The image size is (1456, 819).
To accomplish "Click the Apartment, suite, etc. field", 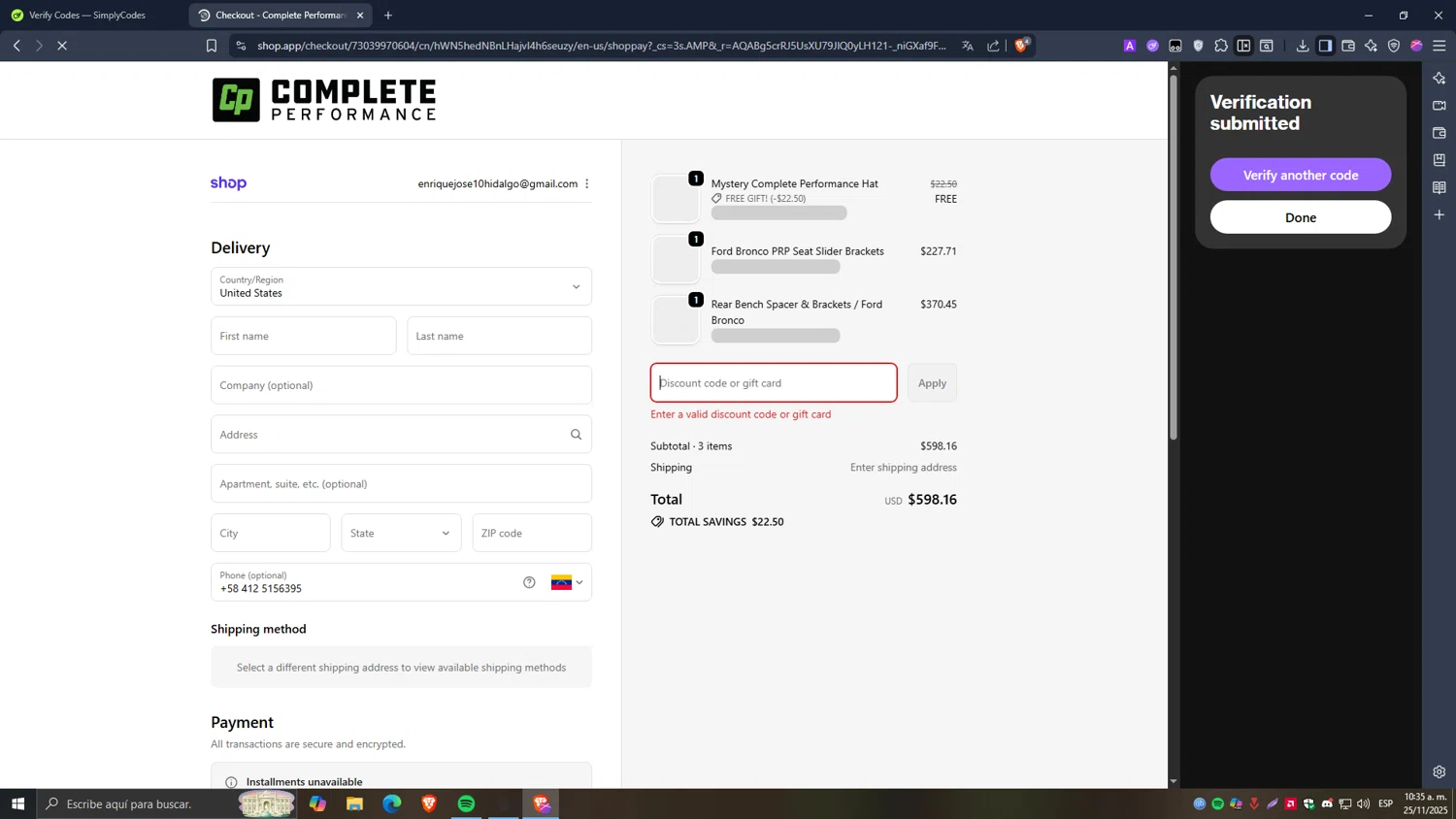I will (401, 483).
